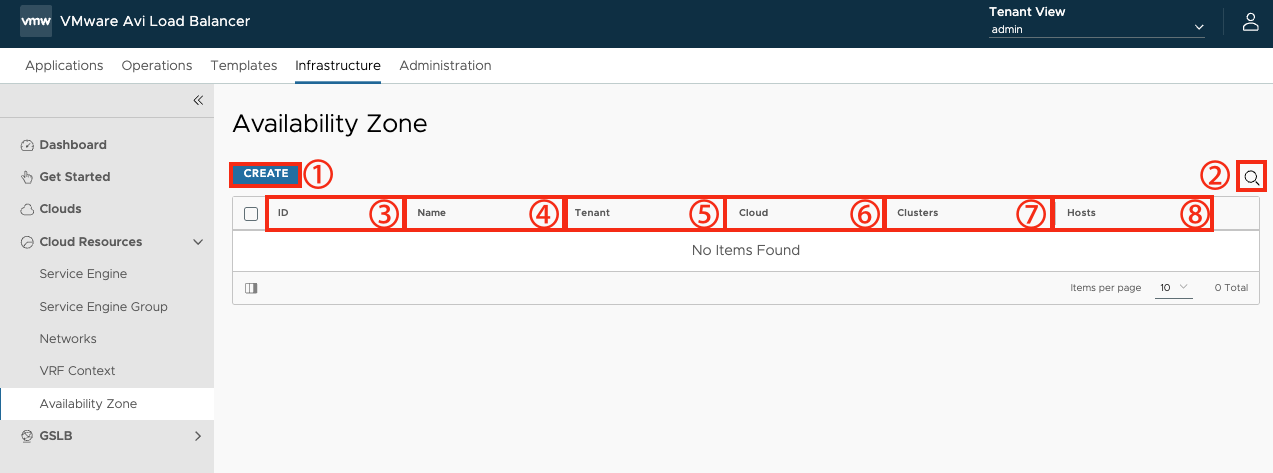This screenshot has height=473, width=1273.
Task: Open the column chooser icon below table
Action: [x=251, y=288]
